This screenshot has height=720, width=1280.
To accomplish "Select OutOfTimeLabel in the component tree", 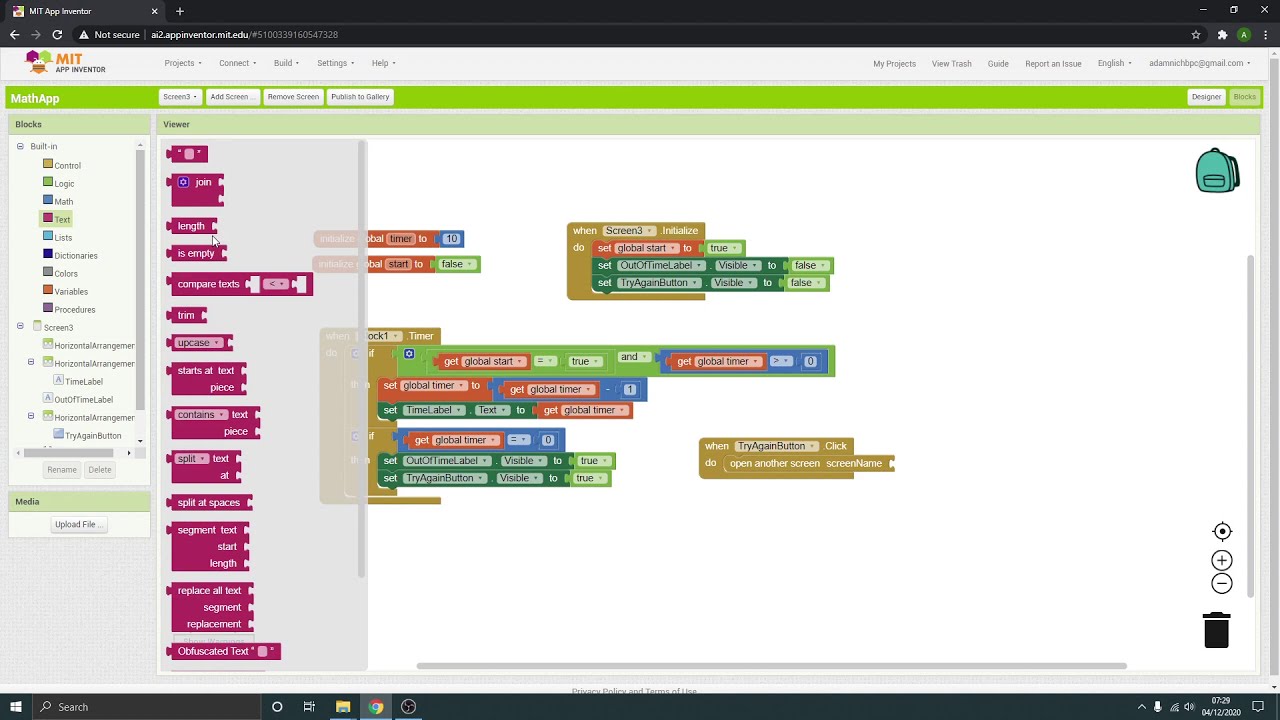I will pos(83,400).
